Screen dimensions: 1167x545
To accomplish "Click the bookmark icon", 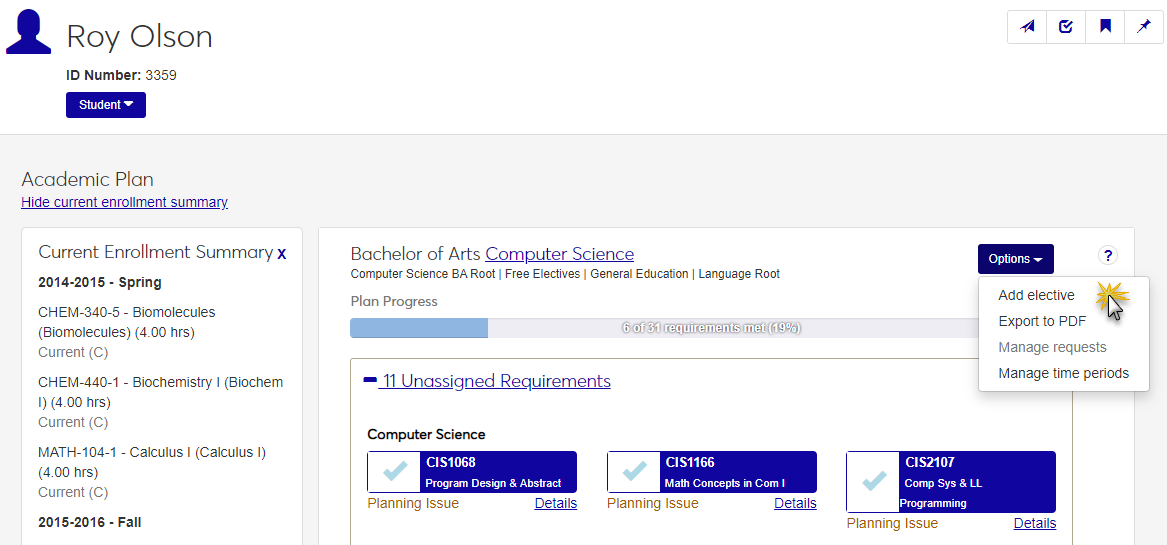I will coord(1105,27).
